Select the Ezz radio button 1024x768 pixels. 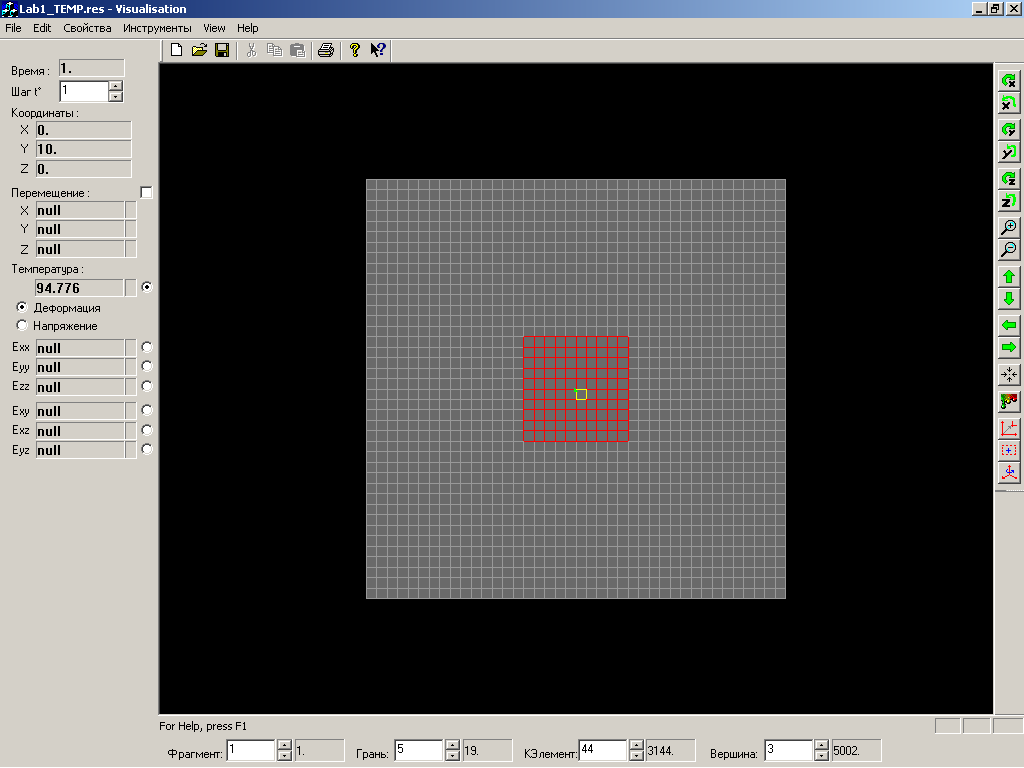(147, 386)
